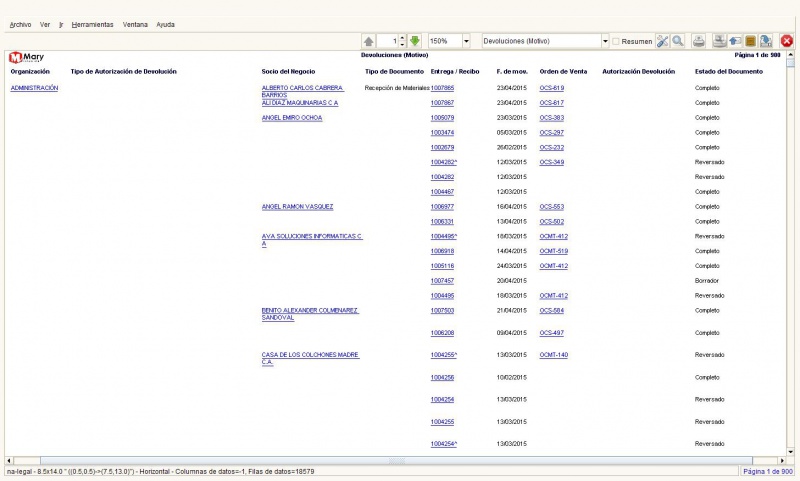Open sales order OCMT-519 link
800x481 pixels.
(554, 251)
